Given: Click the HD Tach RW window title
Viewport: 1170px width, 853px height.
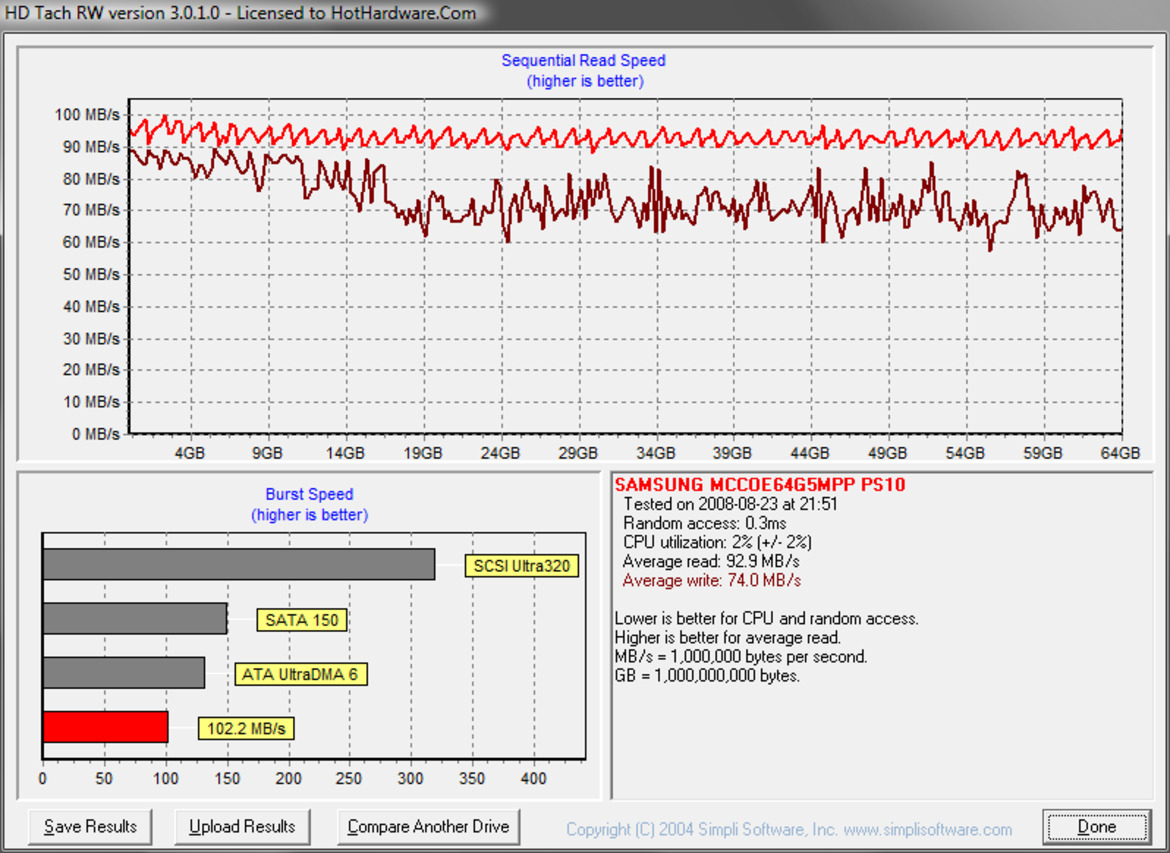Looking at the screenshot, I should (x=240, y=13).
